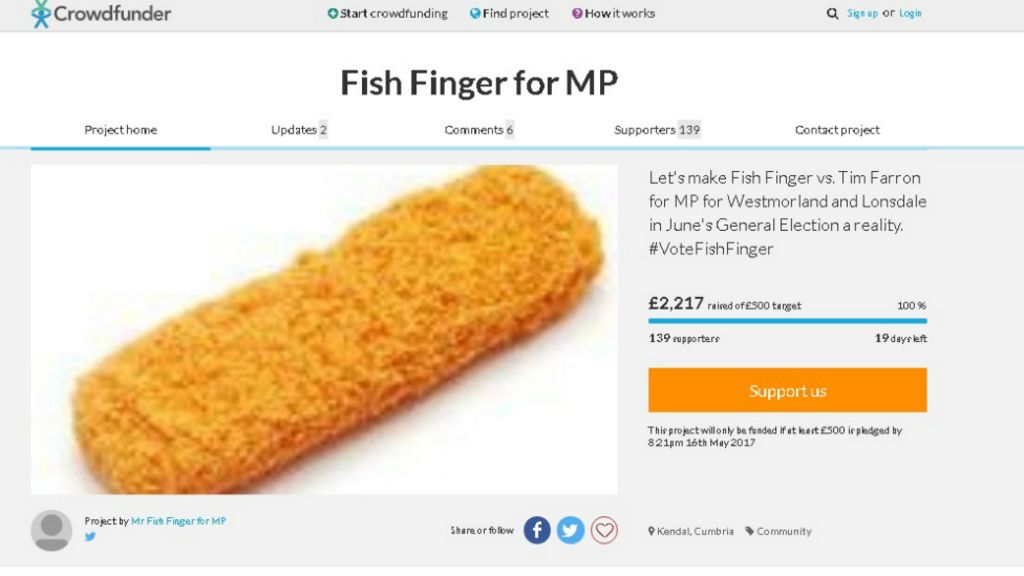Click the Kendal, Cumbria location tag
Image resolution: width=1024 pixels, height=576 pixels.
click(x=691, y=531)
